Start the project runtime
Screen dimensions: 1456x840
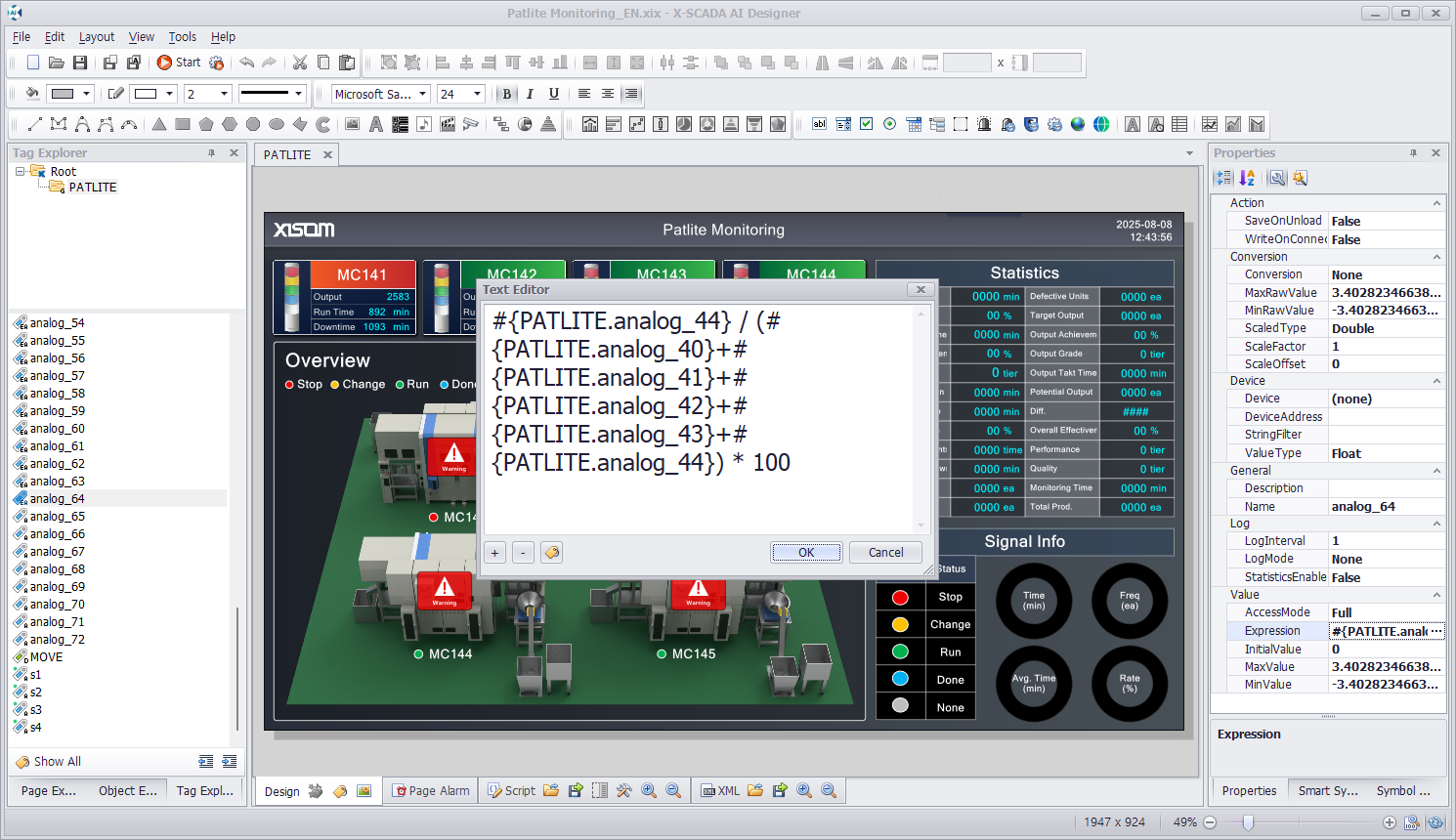[x=179, y=63]
